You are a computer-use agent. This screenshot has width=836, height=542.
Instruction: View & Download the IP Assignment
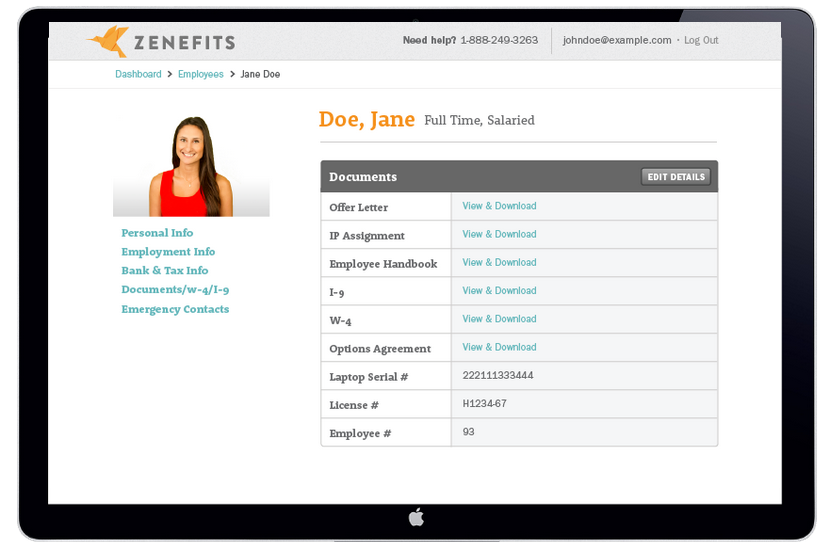pos(500,234)
